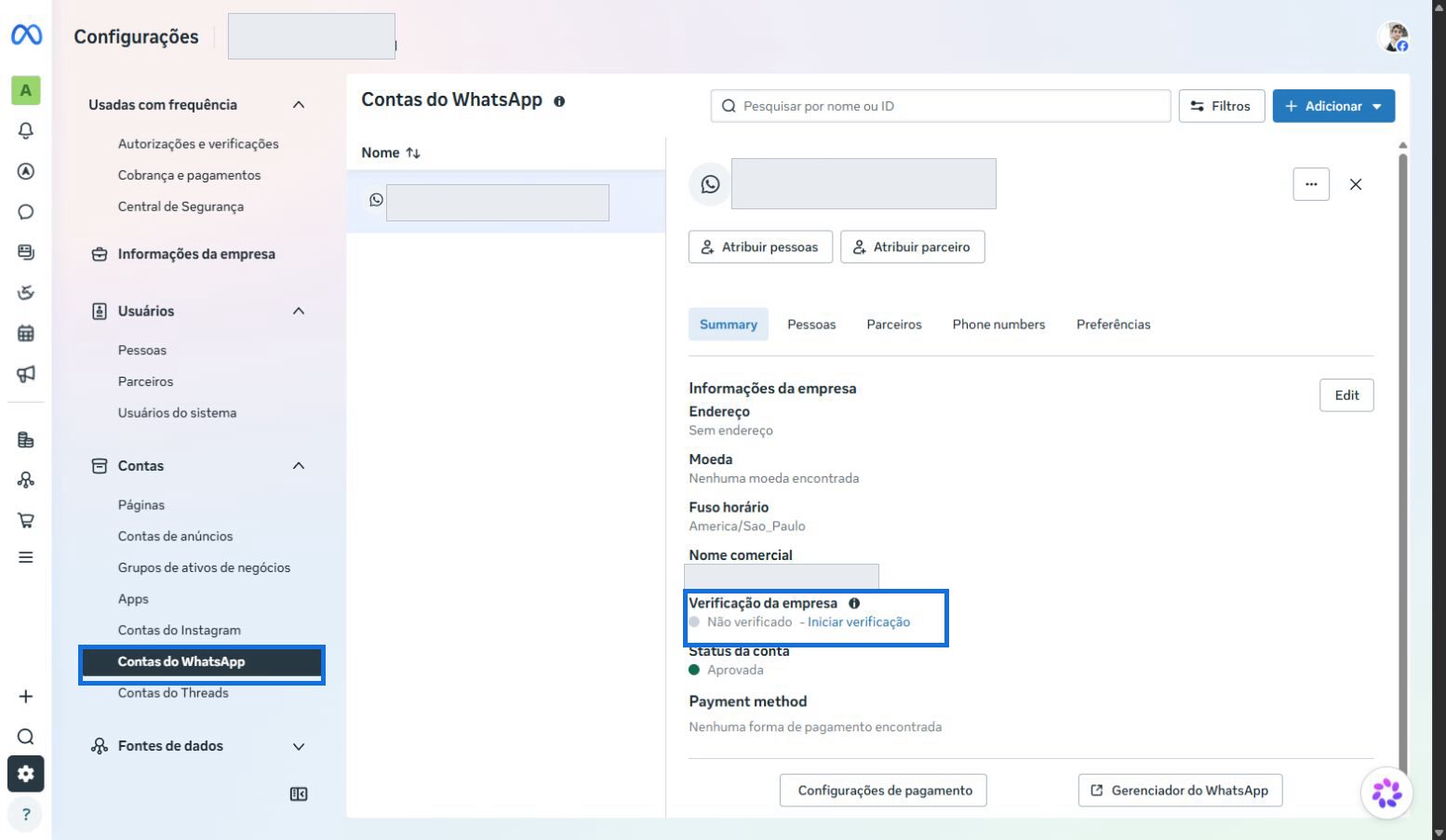Open the Adicionar dropdown button

click(1333, 106)
